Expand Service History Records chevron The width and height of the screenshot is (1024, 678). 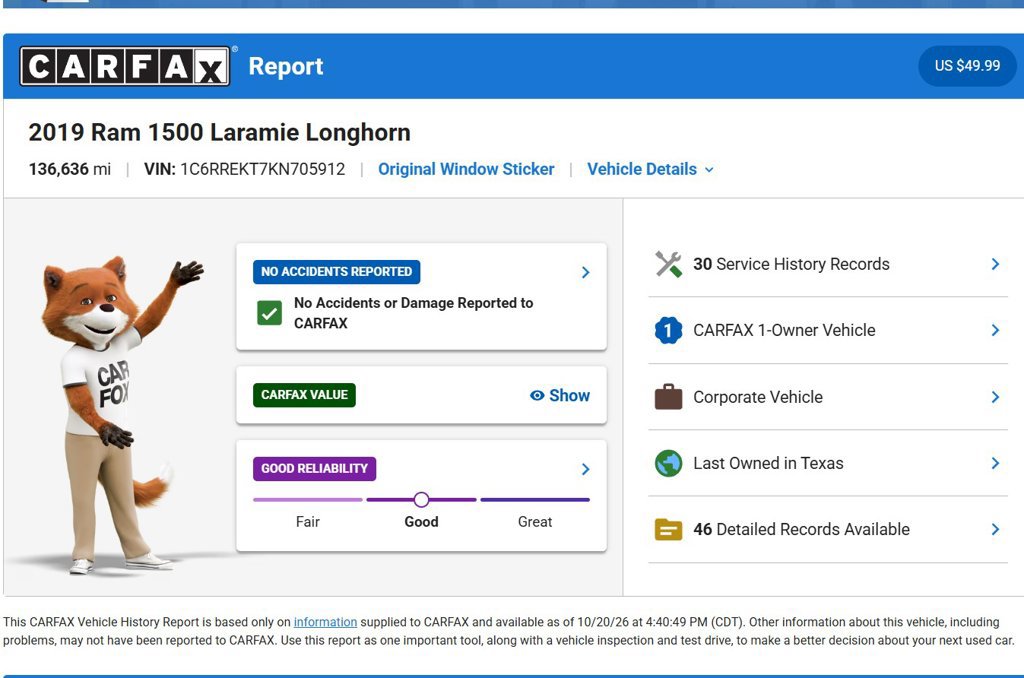[995, 264]
